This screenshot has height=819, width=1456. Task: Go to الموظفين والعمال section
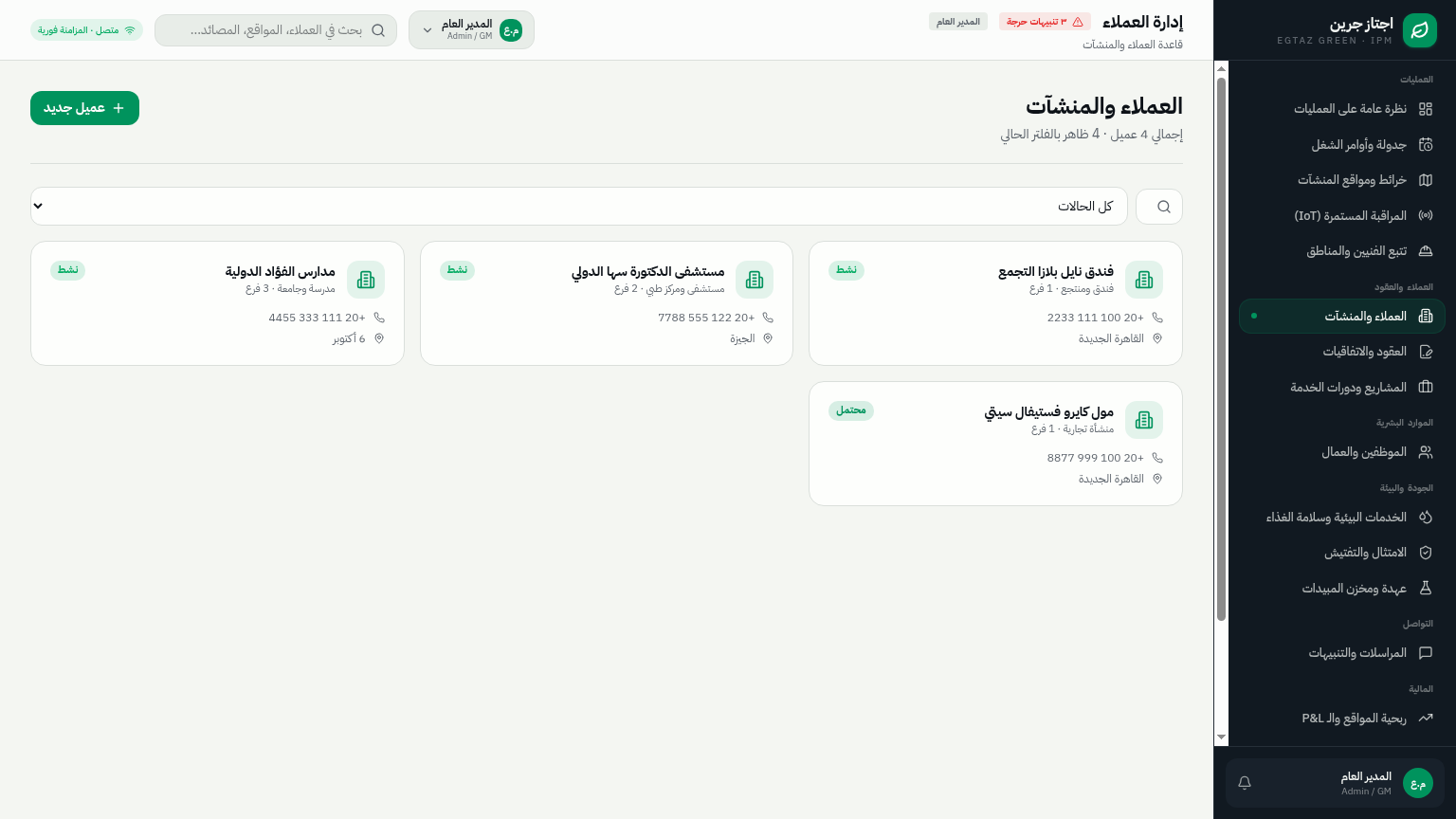click(1342, 452)
